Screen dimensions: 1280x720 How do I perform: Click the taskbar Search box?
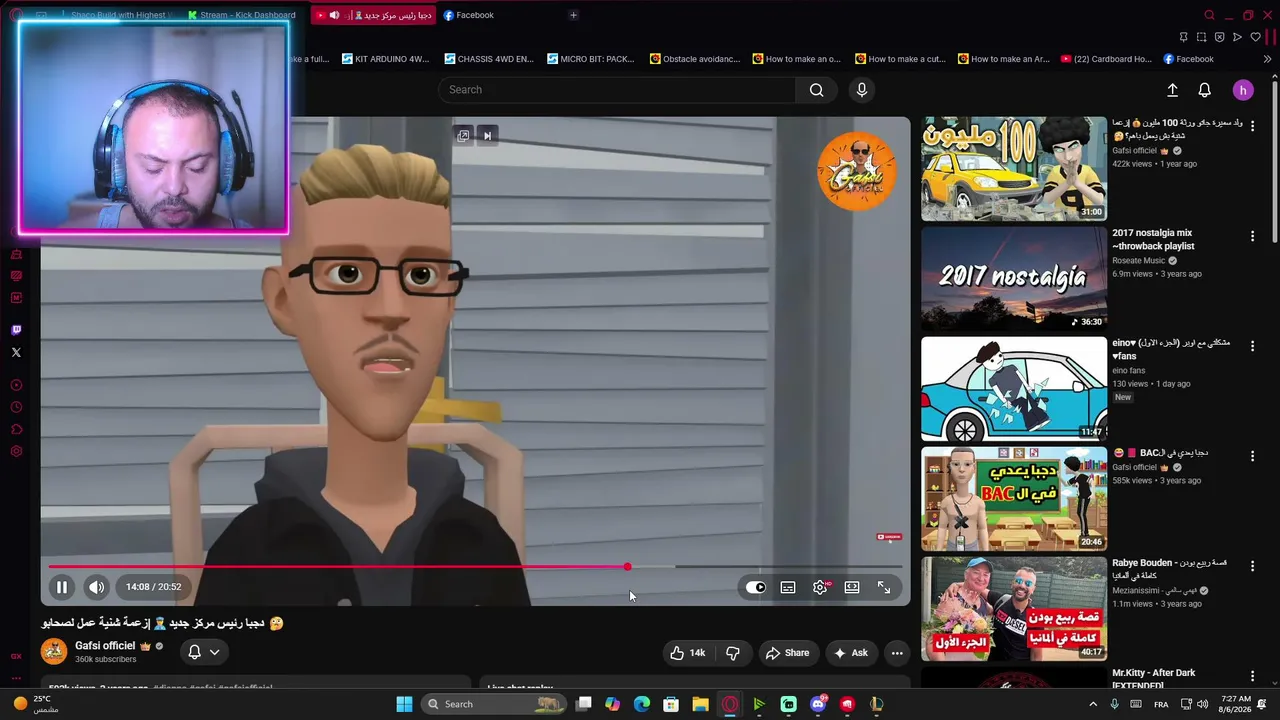pos(495,704)
